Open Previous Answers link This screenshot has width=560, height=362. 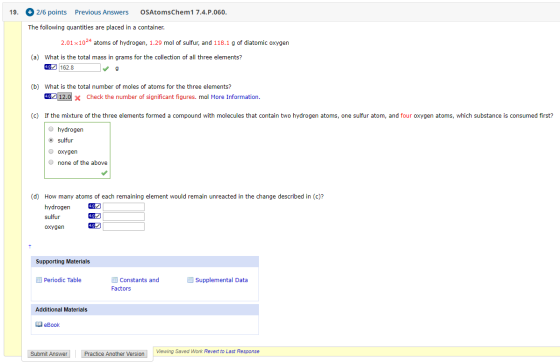[101, 12]
